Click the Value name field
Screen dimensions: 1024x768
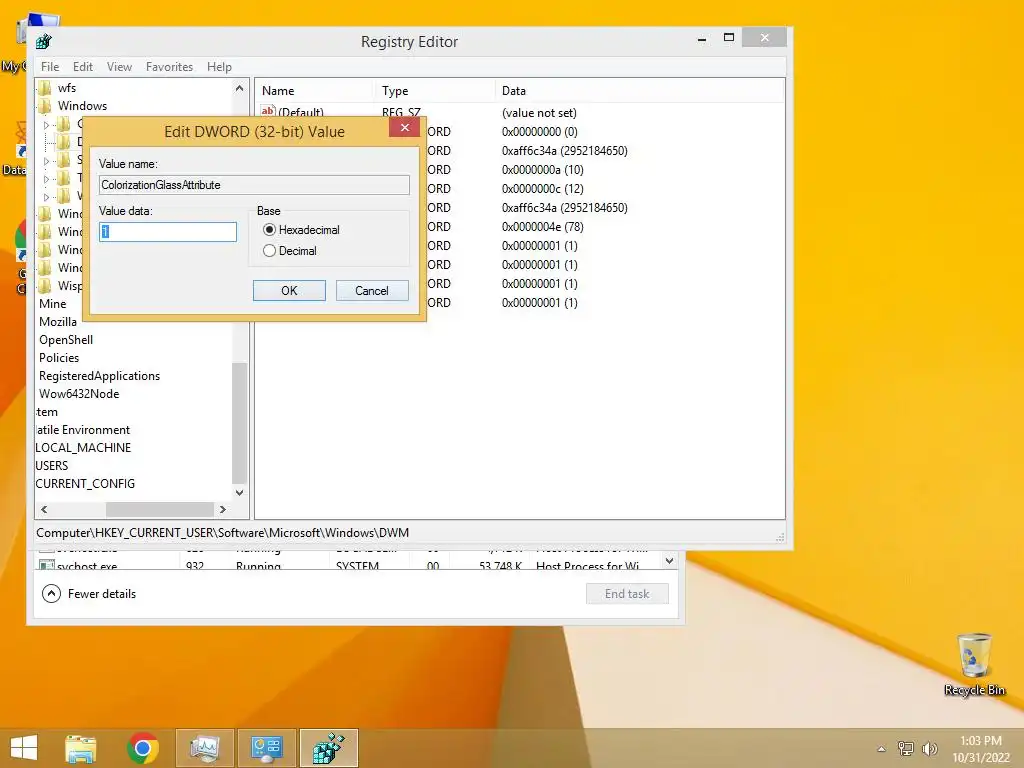(x=255, y=185)
